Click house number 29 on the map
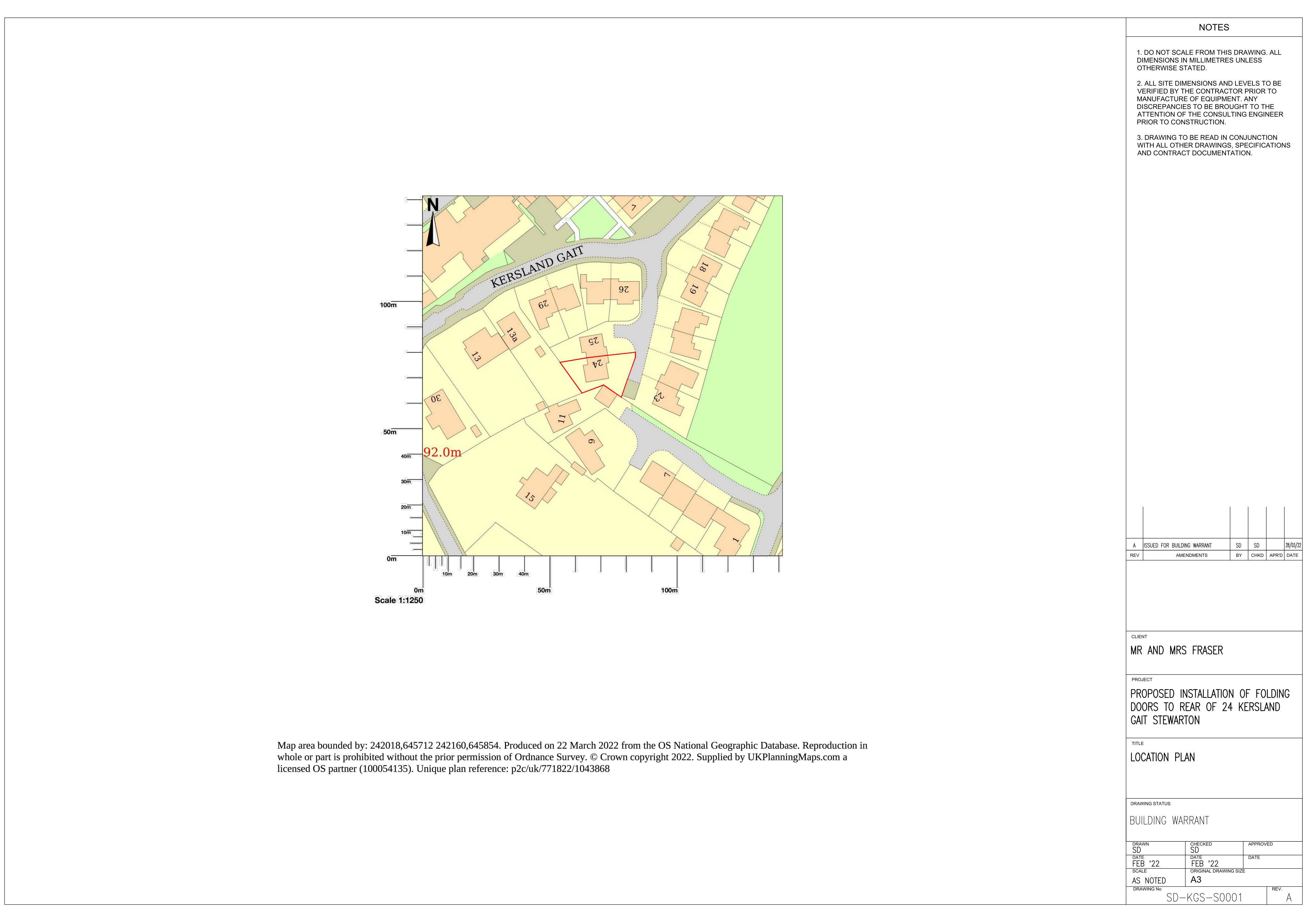Viewport: 1307px width, 924px height. 544,304
